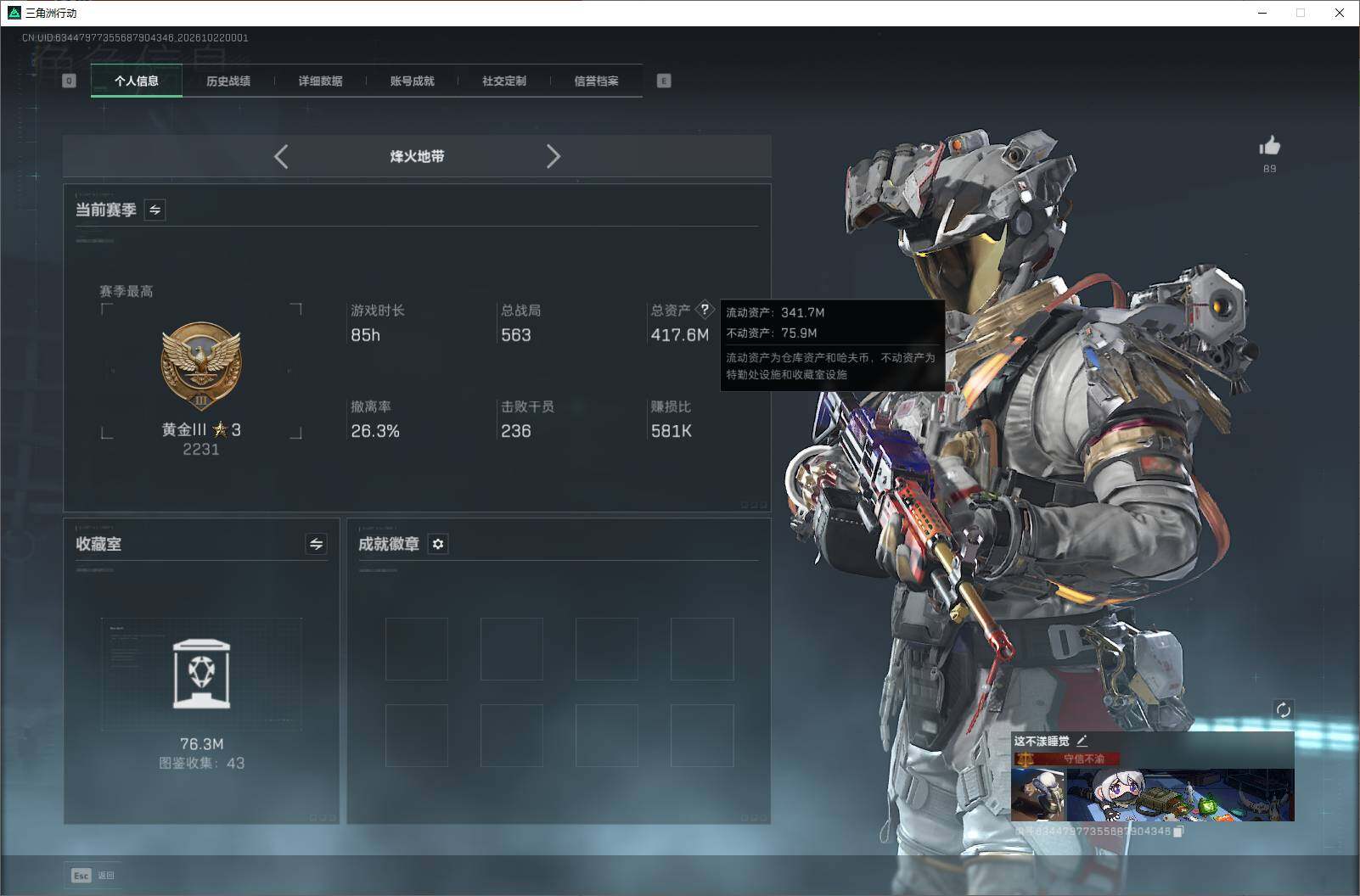Click the thumbs-up like icon

[1269, 146]
